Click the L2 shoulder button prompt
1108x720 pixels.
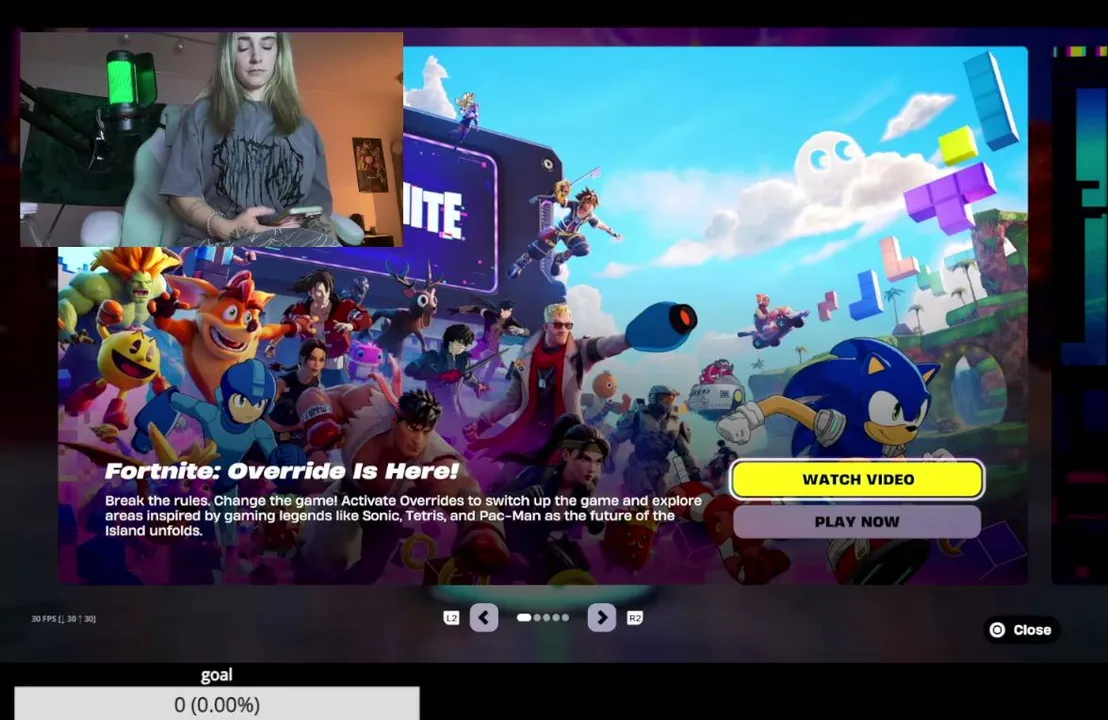coord(452,618)
